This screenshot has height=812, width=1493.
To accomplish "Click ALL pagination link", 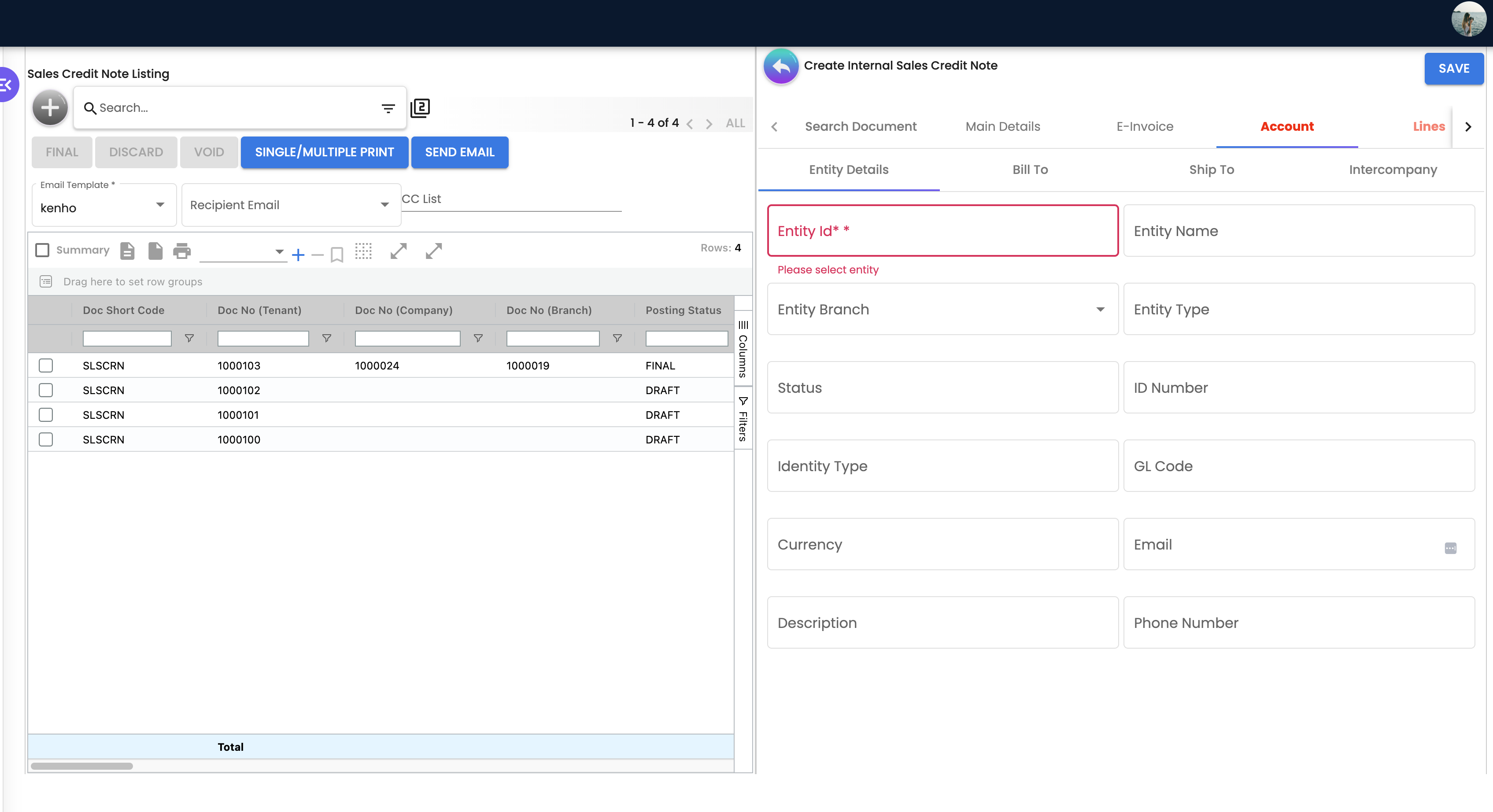I will point(735,123).
